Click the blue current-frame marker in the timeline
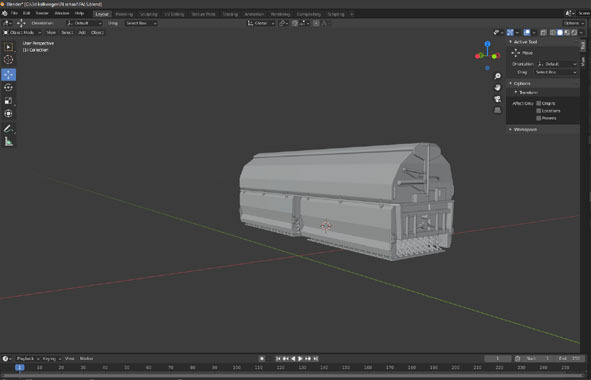The image size is (591, 380). tap(20, 368)
